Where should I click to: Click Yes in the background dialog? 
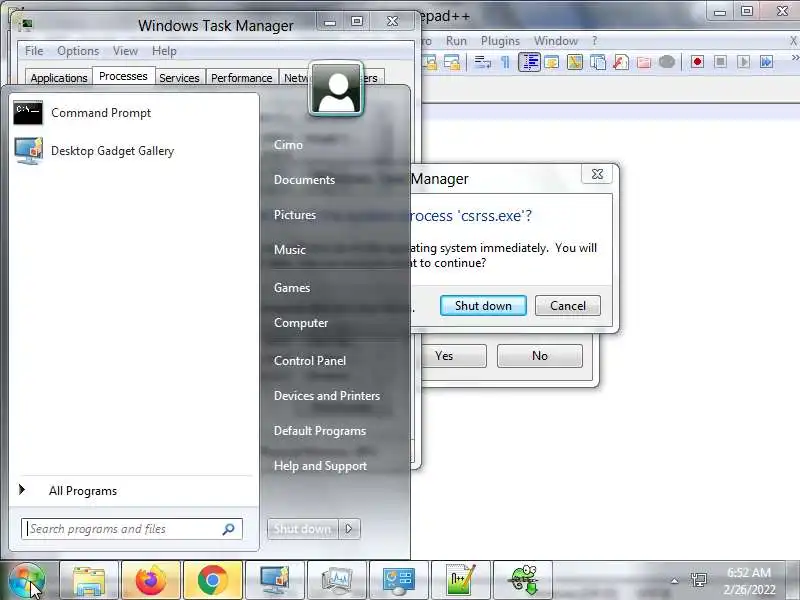(x=454, y=356)
